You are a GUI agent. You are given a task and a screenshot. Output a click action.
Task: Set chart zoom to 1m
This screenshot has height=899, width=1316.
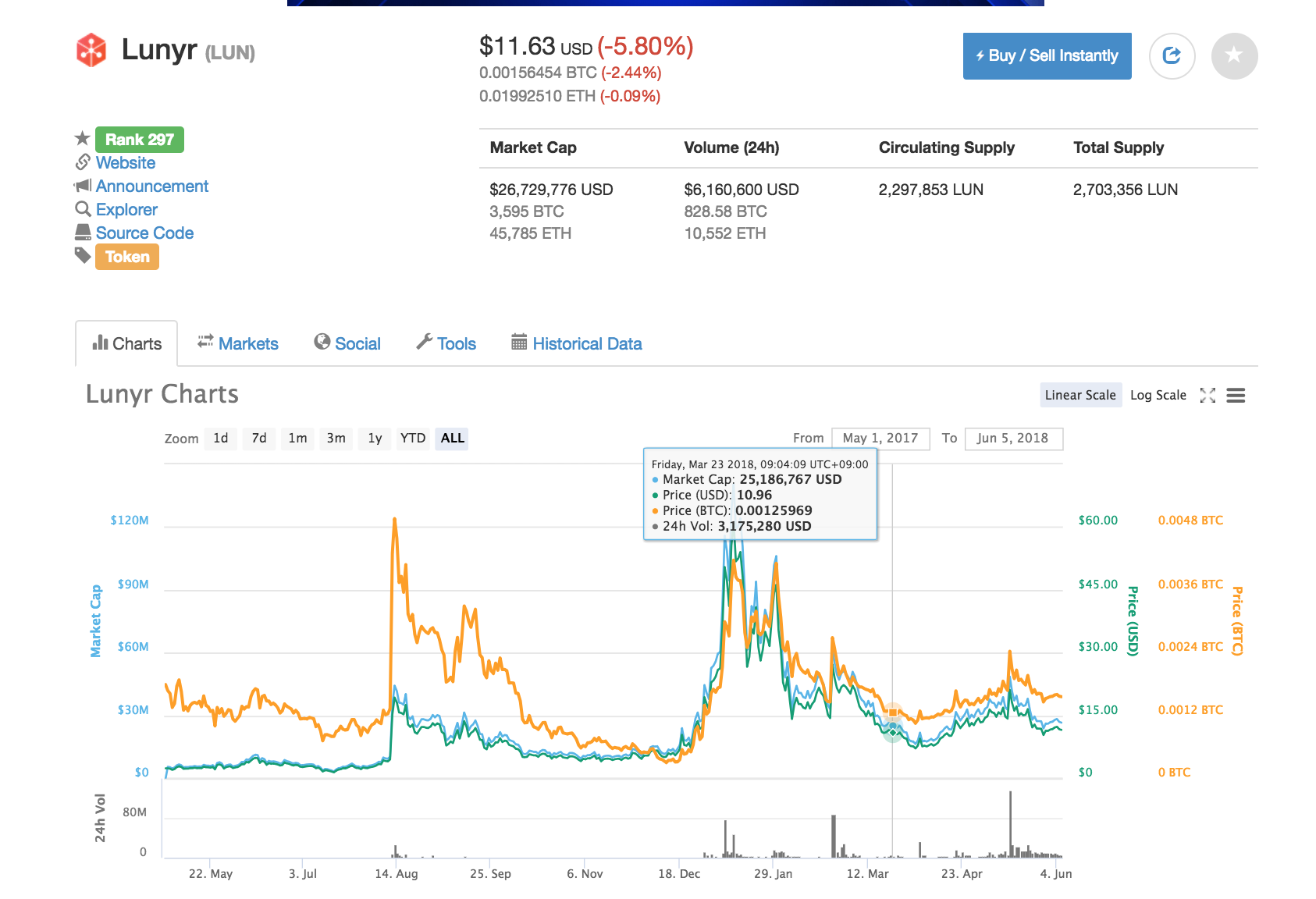pos(297,439)
